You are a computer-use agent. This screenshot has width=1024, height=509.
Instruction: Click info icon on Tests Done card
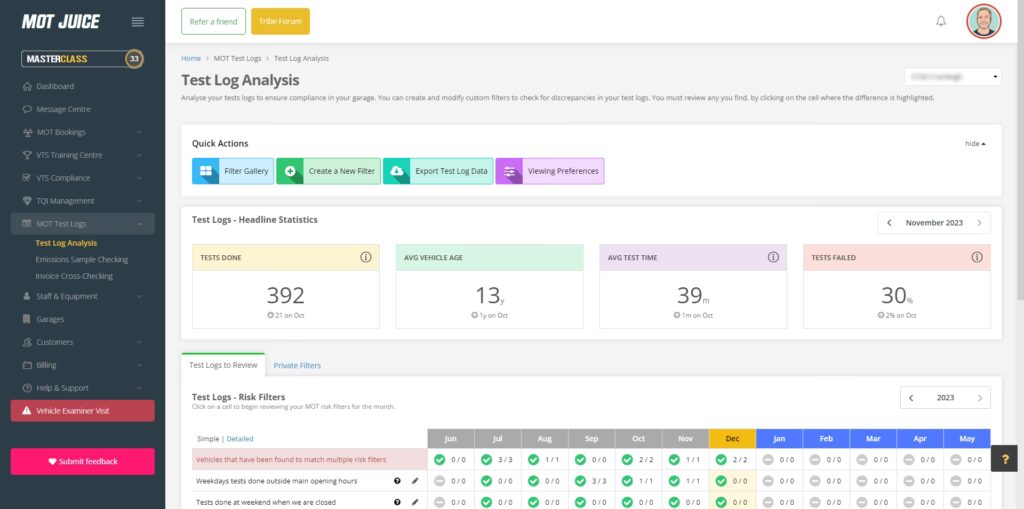pyautogui.click(x=366, y=257)
